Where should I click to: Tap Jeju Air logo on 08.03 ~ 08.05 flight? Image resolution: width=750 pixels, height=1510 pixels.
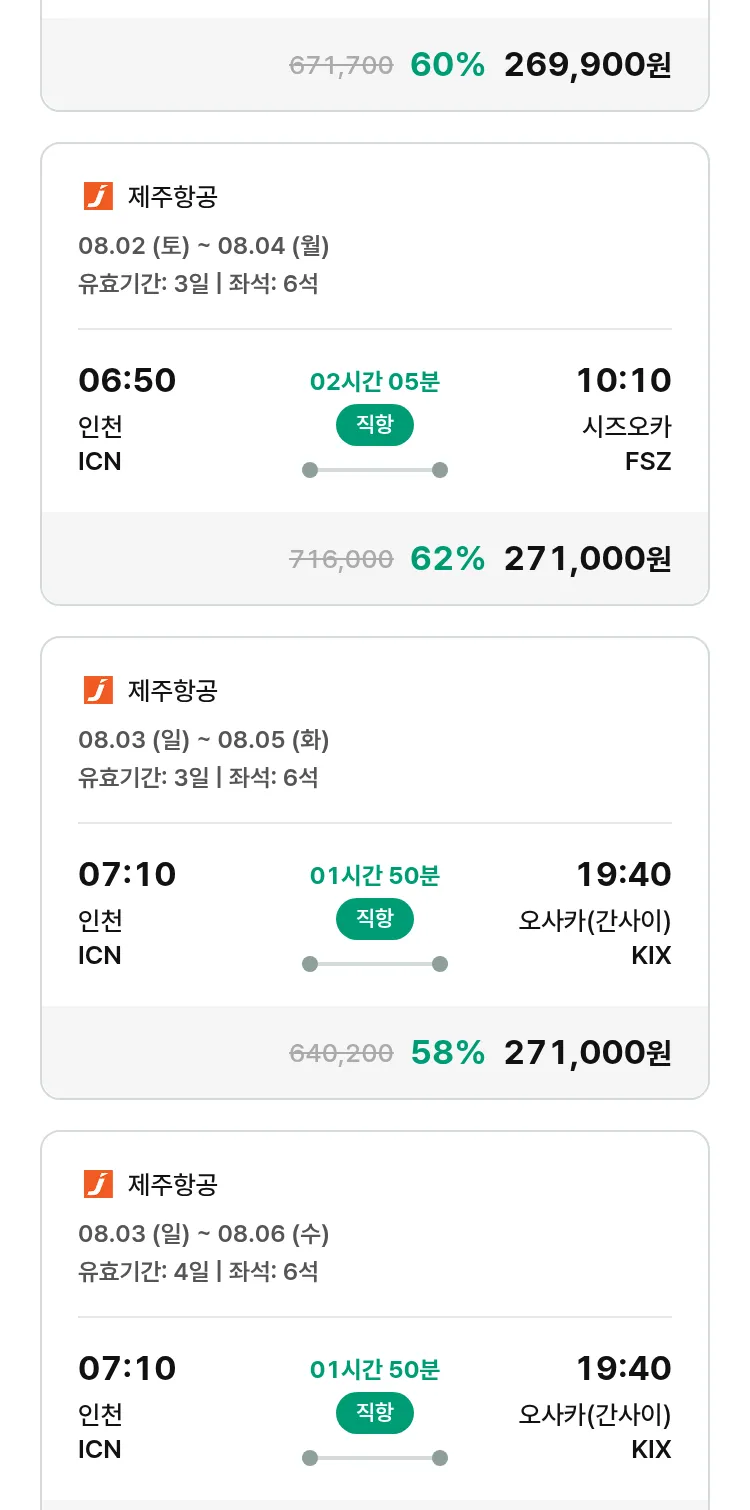[x=98, y=690]
